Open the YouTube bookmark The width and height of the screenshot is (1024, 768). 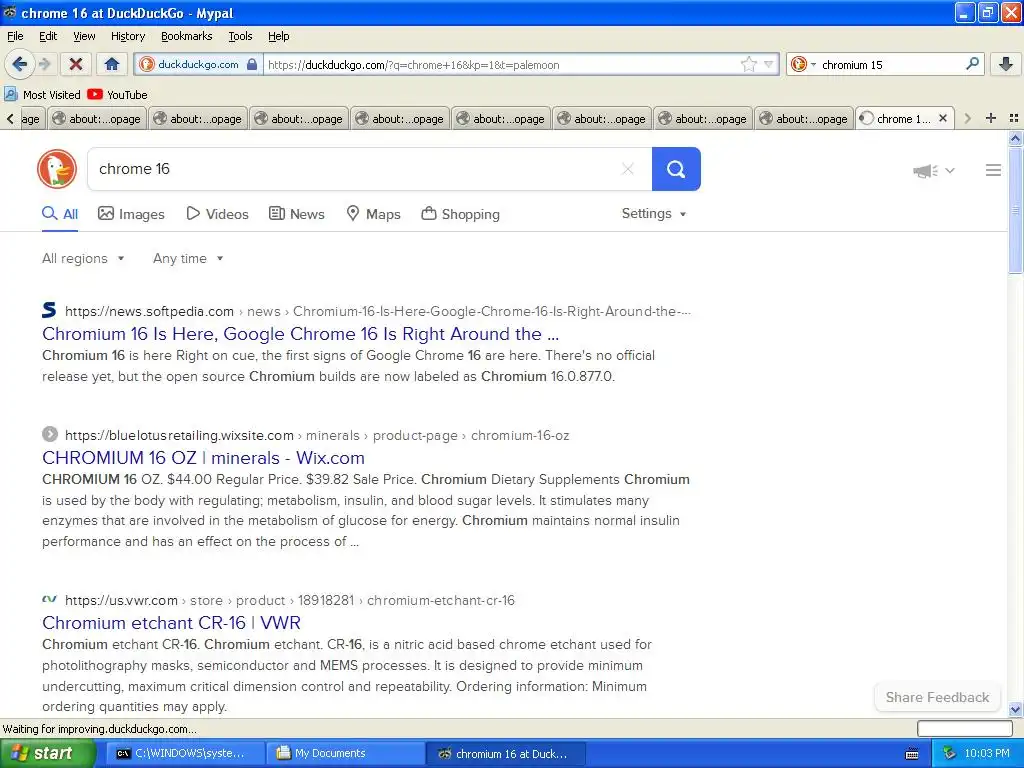pyautogui.click(x=118, y=95)
